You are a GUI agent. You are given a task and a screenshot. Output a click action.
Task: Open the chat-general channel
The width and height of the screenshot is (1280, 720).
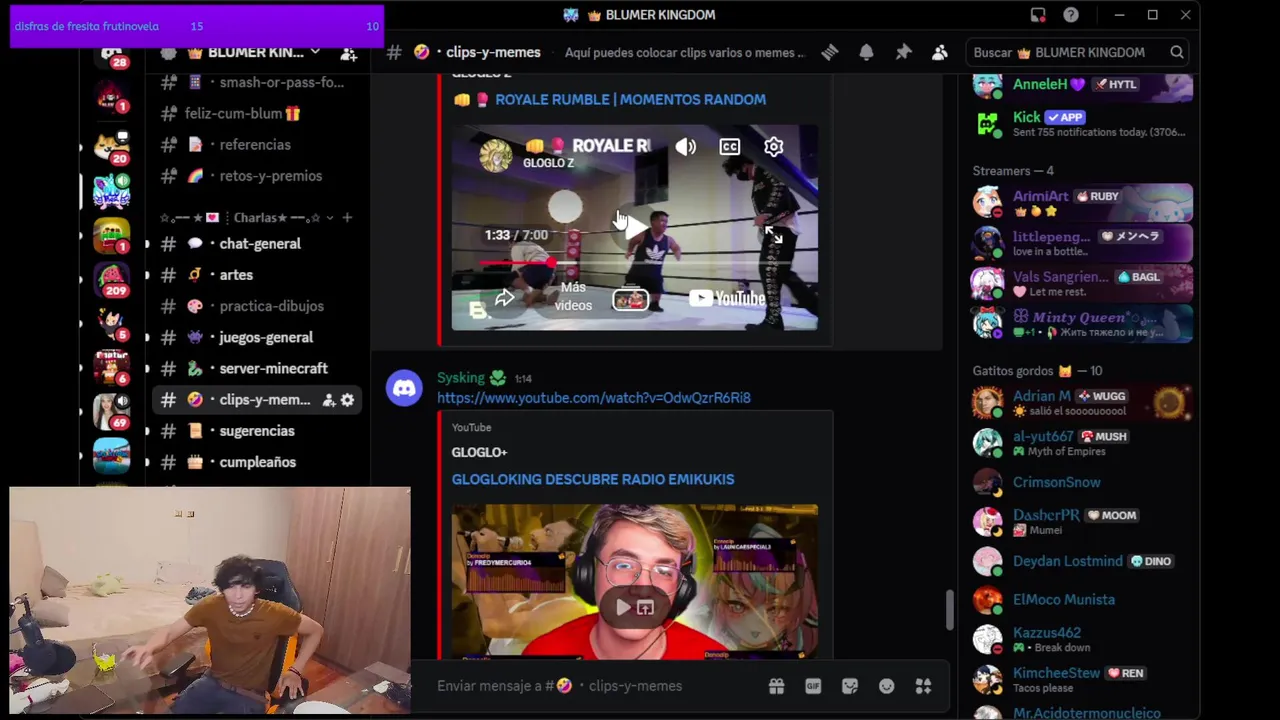260,244
